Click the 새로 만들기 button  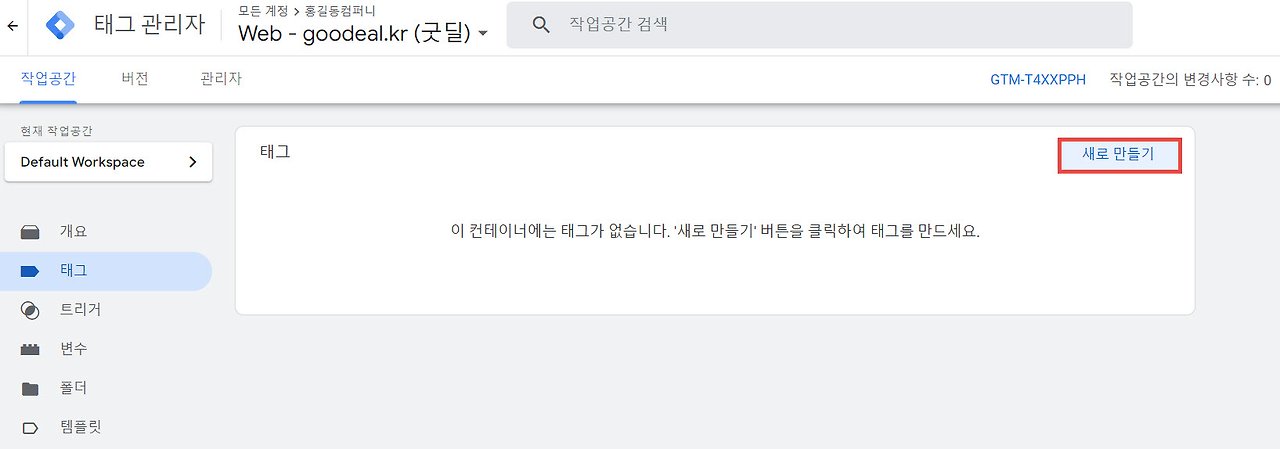point(1119,155)
